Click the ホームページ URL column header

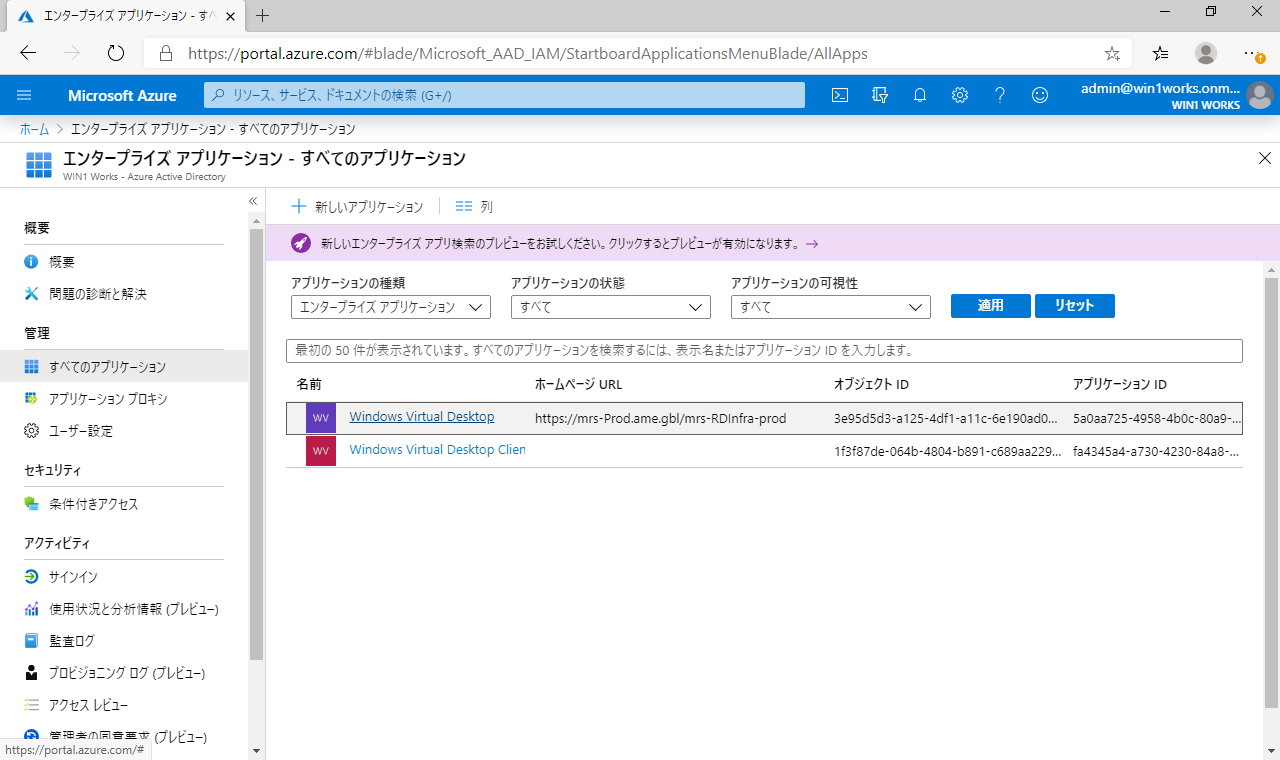579,384
